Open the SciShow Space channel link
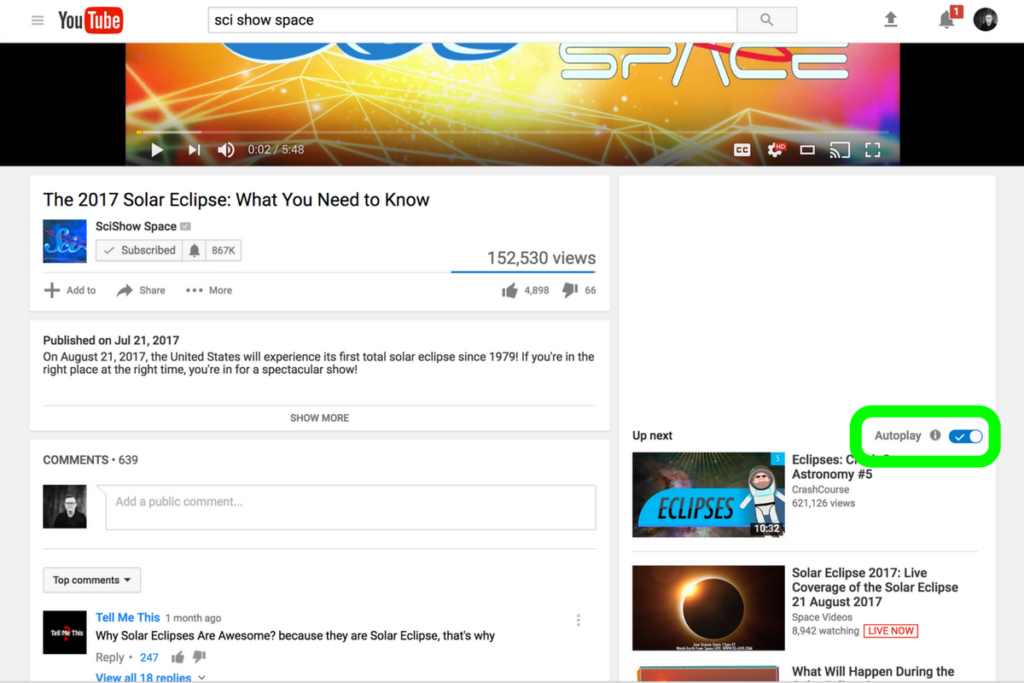 pyautogui.click(x=136, y=227)
